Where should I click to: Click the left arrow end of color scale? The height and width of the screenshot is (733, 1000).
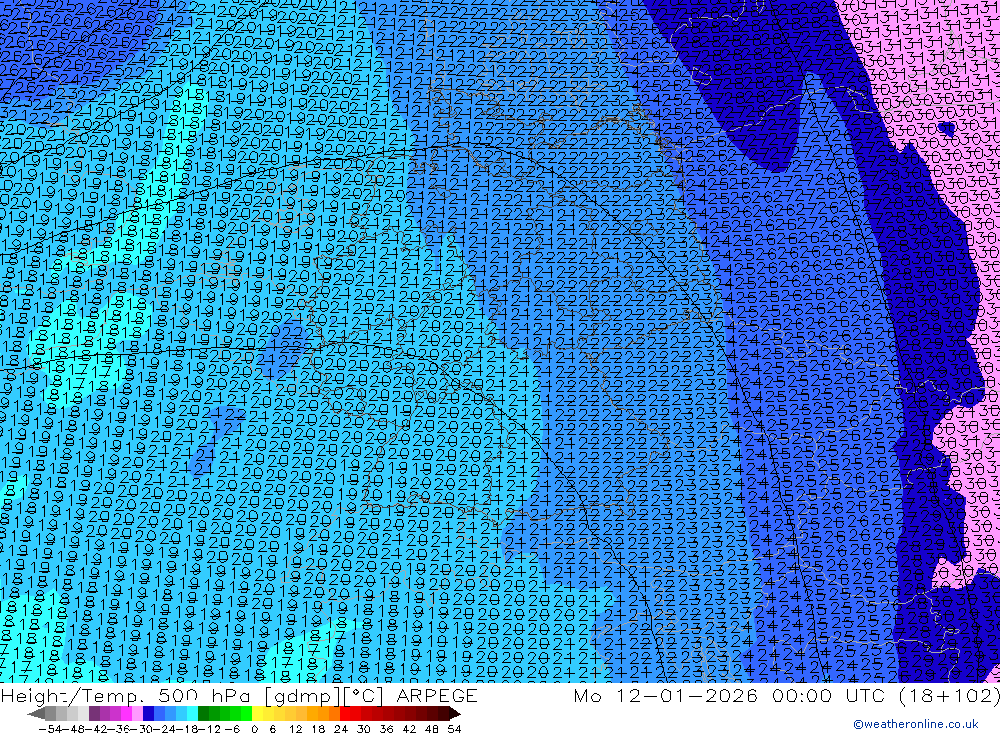click(x=36, y=714)
